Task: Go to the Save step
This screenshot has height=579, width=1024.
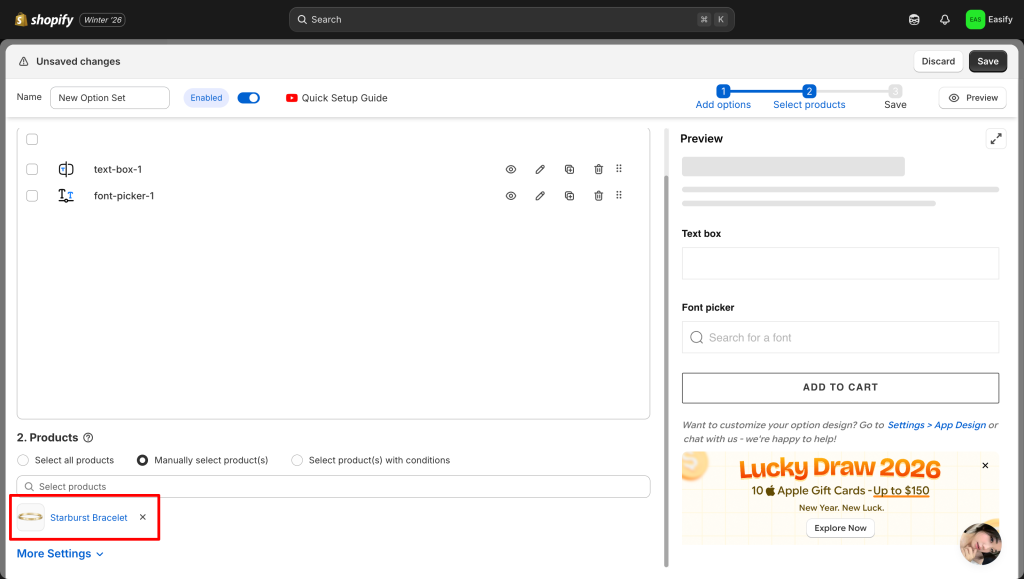Action: 895,97
